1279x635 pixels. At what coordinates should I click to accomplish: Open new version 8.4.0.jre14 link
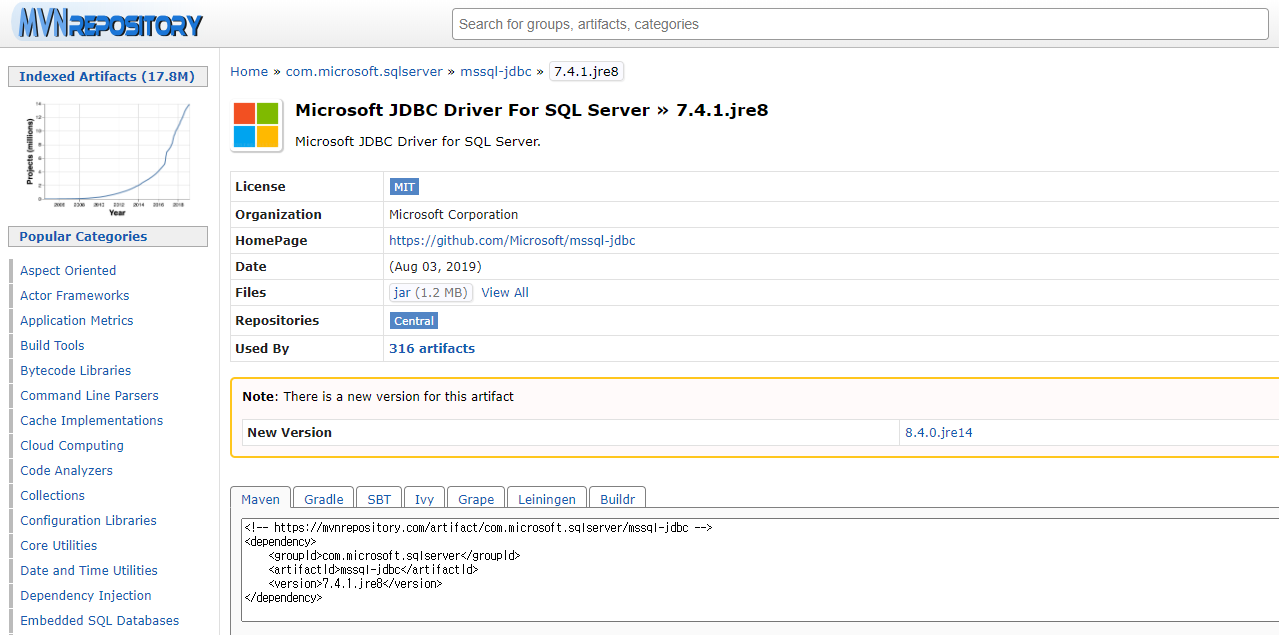pyautogui.click(x=939, y=433)
